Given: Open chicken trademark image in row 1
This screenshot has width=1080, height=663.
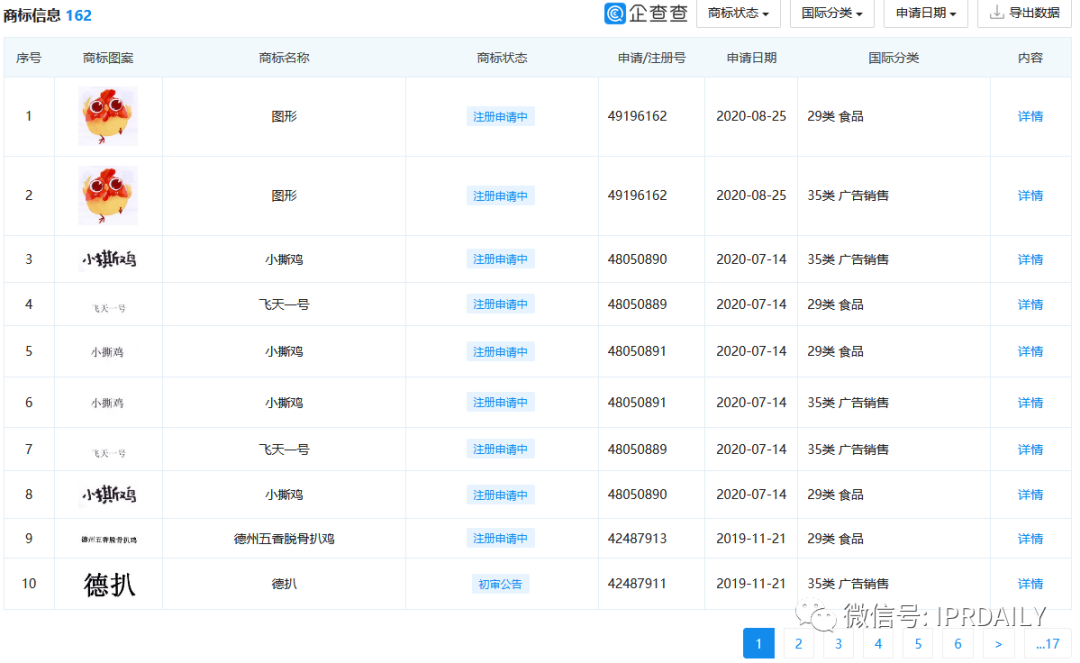Looking at the screenshot, I should point(108,116).
